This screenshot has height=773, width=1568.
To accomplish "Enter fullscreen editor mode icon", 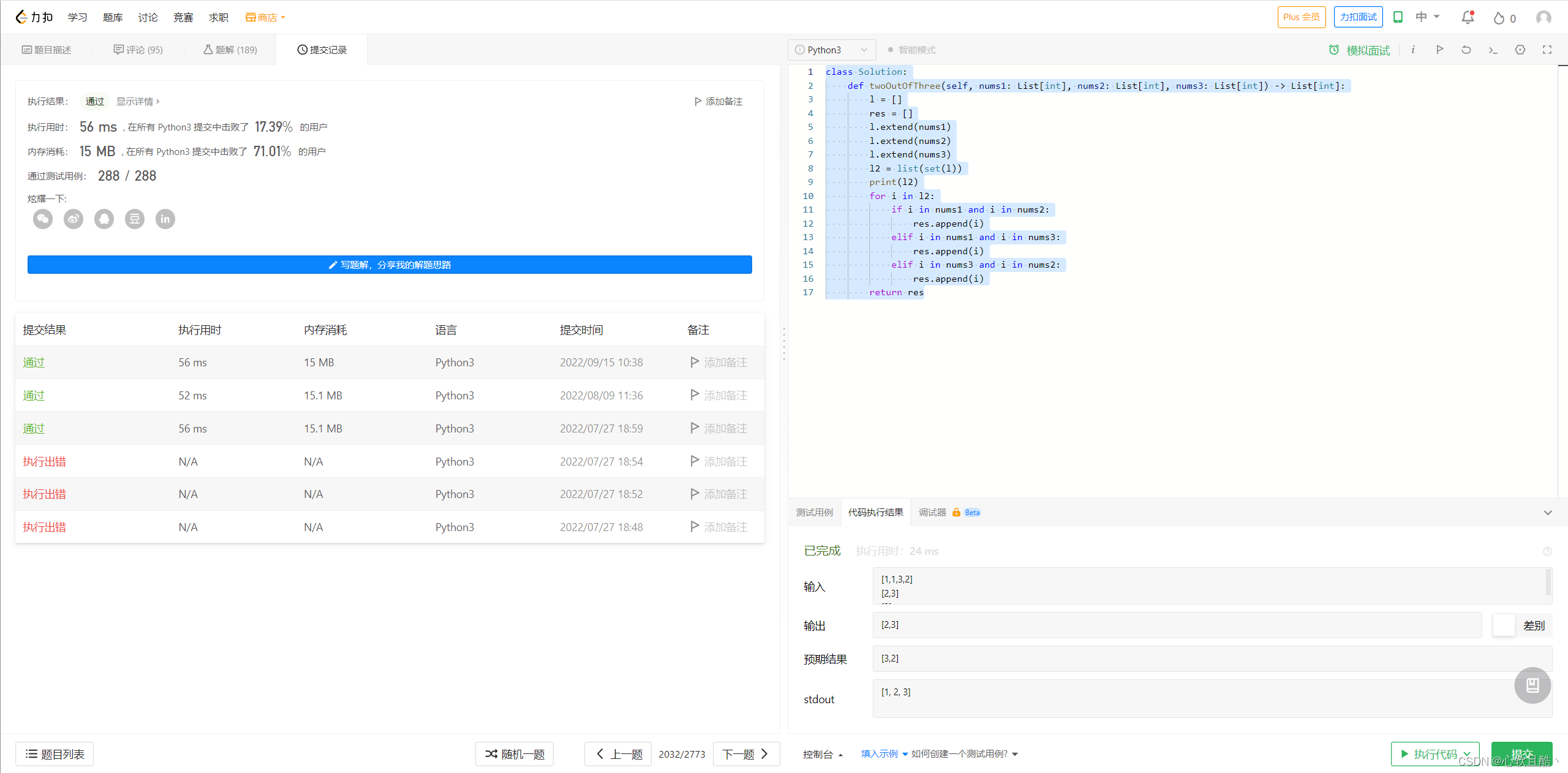I will tap(1547, 50).
